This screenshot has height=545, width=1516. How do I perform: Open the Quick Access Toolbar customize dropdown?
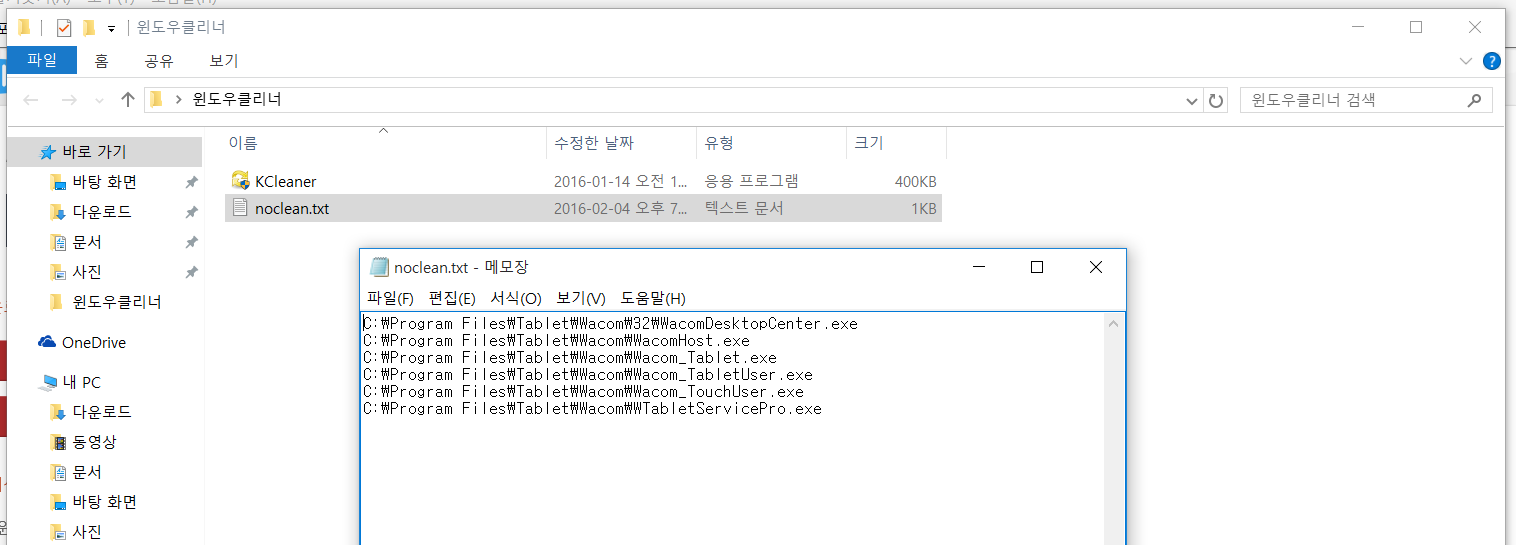click(x=111, y=28)
